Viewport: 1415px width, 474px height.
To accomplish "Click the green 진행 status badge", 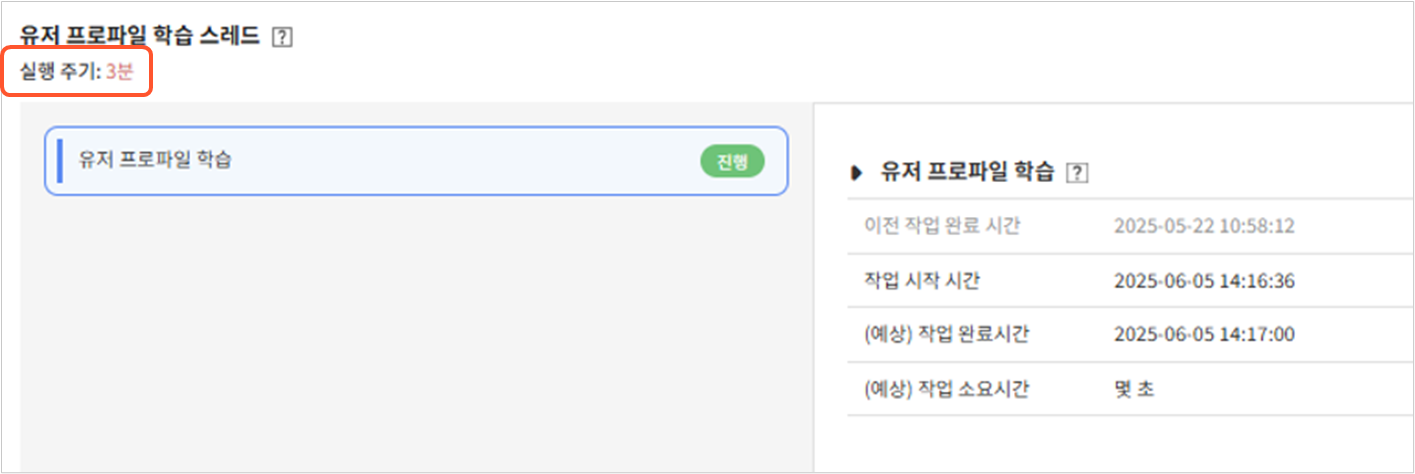I will pos(732,161).
